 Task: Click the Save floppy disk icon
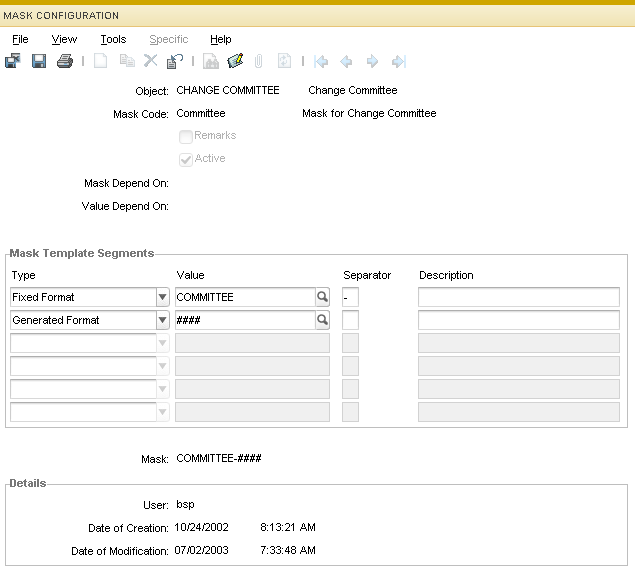[x=39, y=62]
